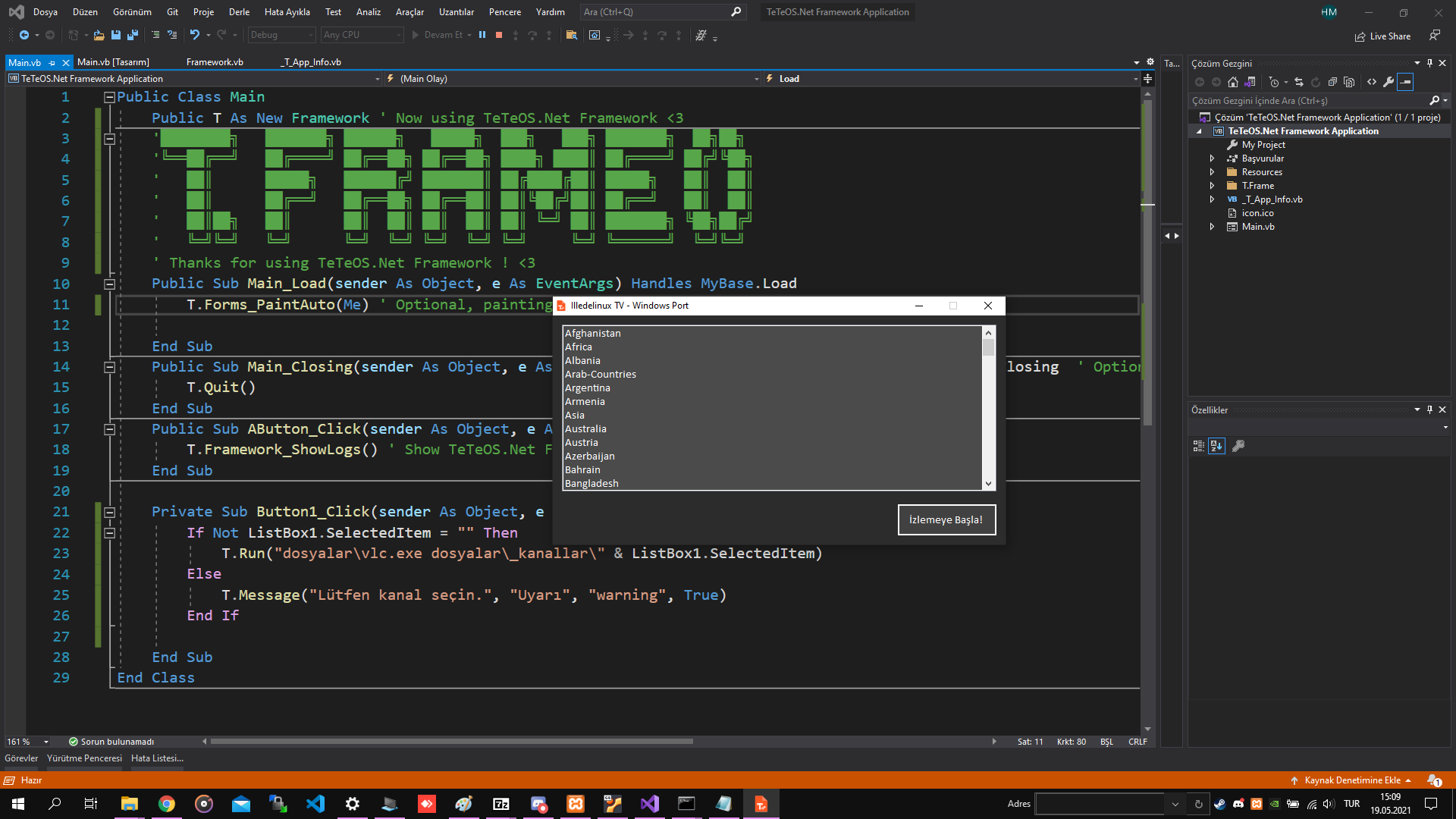Open the 161 % zoom level dropdown

pyautogui.click(x=28, y=742)
